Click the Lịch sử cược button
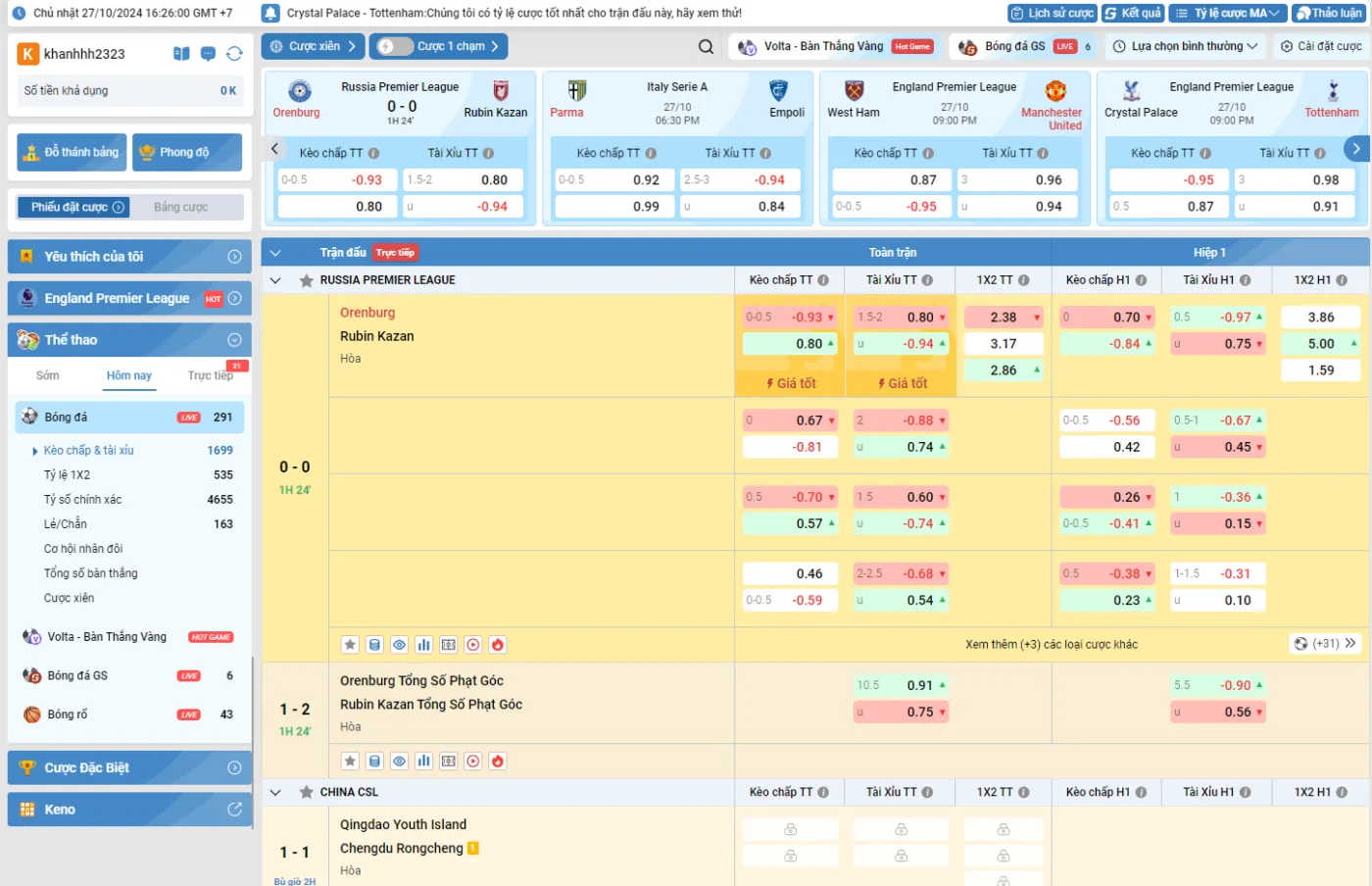 [1052, 14]
